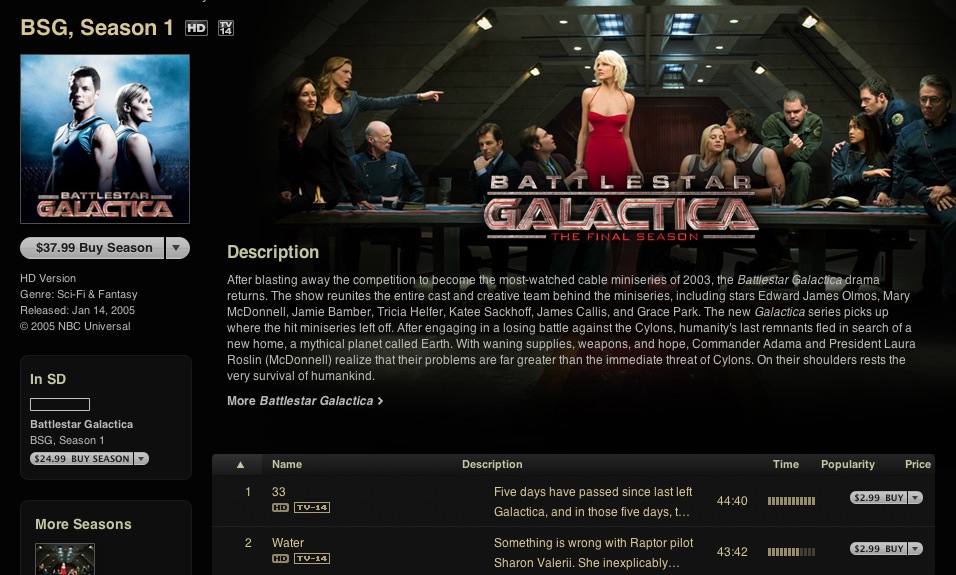Expand the $24.99 Buy Season SD dropdown arrow
This screenshot has width=956, height=575.
point(141,459)
